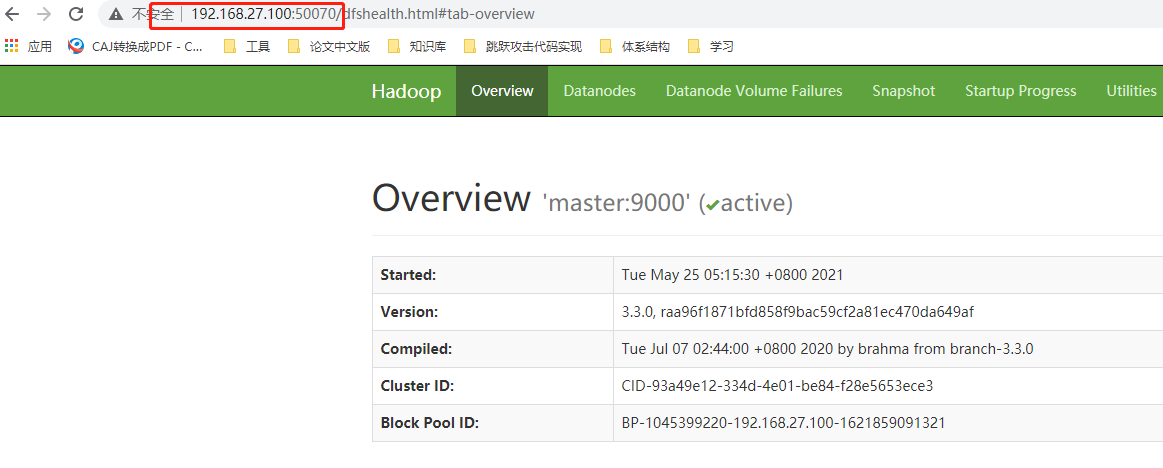Switch to the Datanodes tab
1163x468 pixels.
pyautogui.click(x=599, y=90)
